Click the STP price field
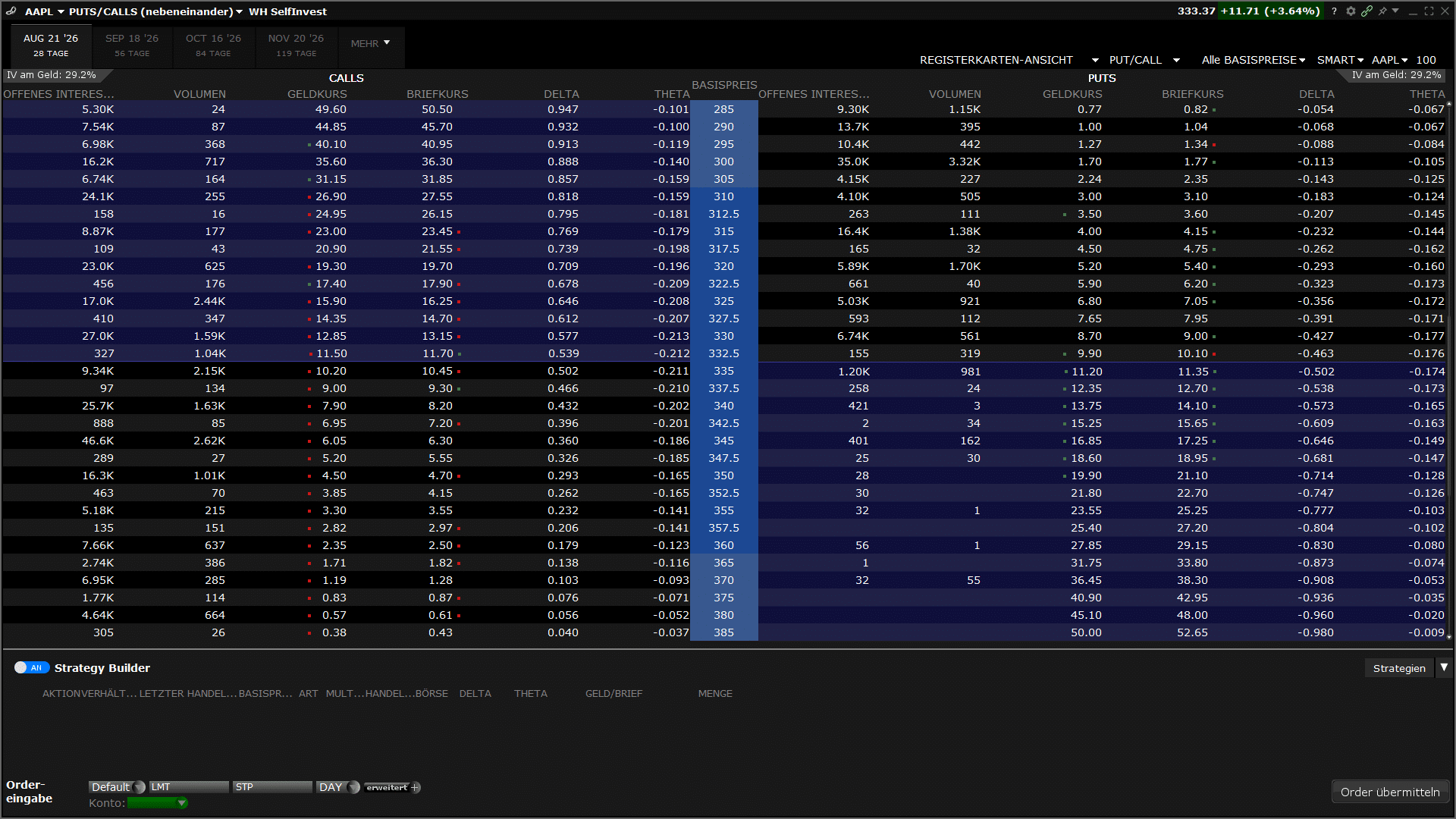Viewport: 1456px width, 819px height. [x=272, y=787]
